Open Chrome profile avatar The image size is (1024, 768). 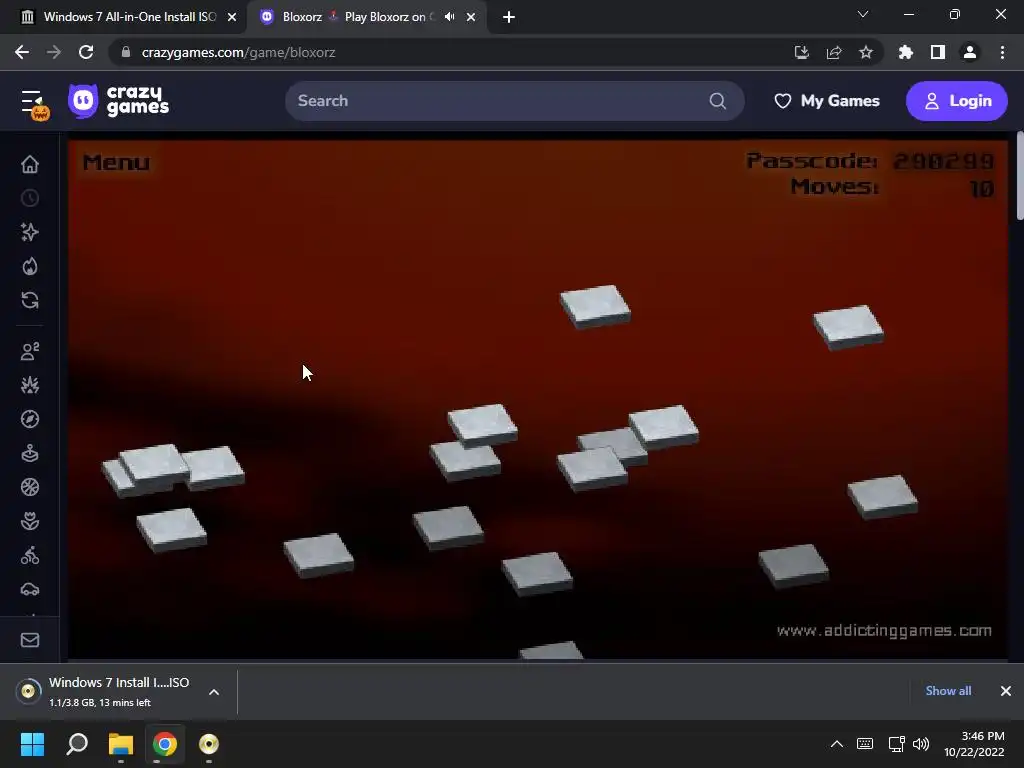tap(970, 52)
